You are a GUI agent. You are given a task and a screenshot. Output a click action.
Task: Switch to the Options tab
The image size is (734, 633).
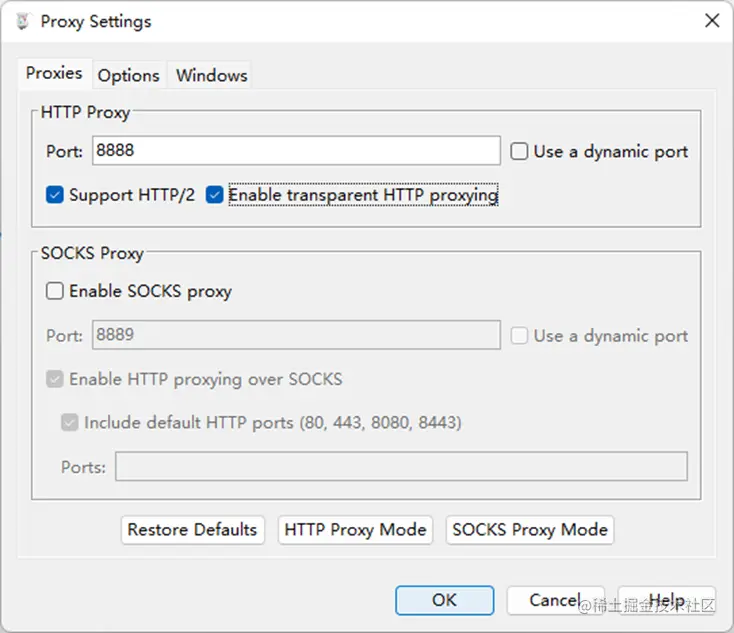click(129, 75)
